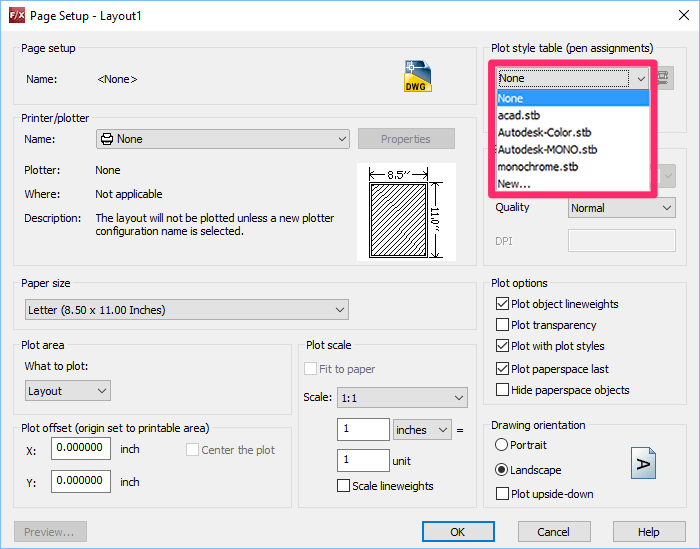Open the Quality Normal dropdown

pyautogui.click(x=621, y=208)
